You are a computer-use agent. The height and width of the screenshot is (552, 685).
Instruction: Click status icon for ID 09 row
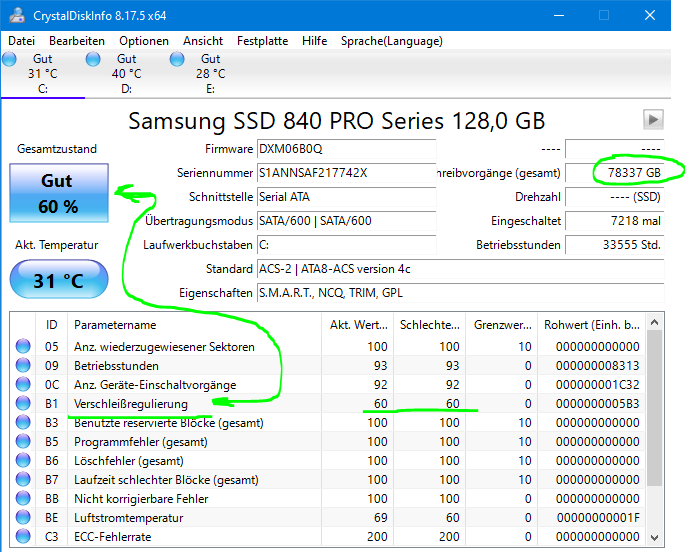23,365
